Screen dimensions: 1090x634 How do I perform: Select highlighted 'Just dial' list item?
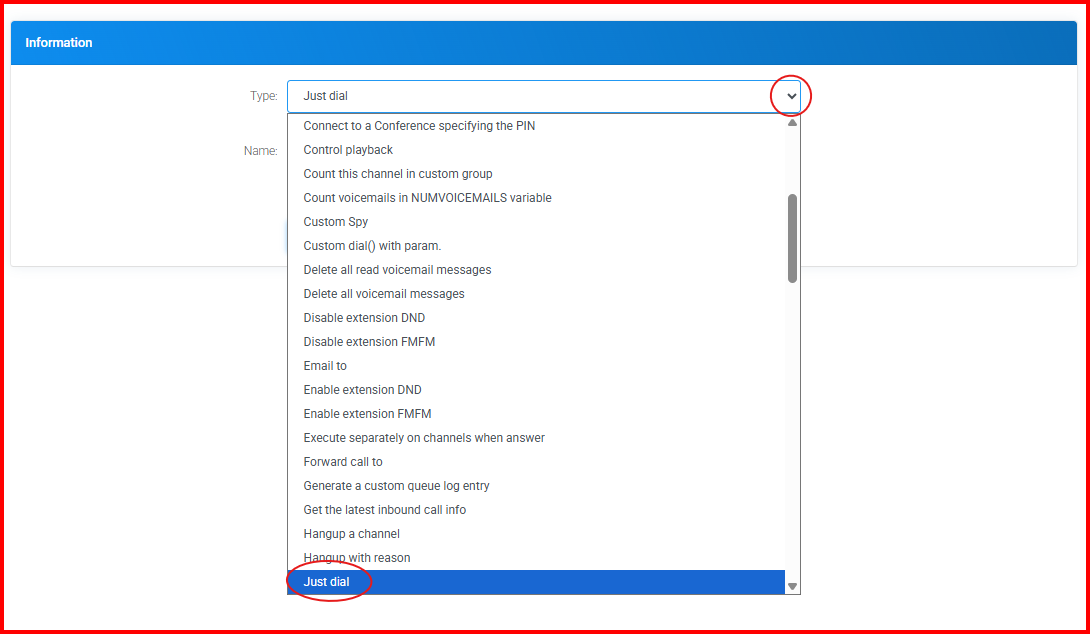tap(327, 582)
